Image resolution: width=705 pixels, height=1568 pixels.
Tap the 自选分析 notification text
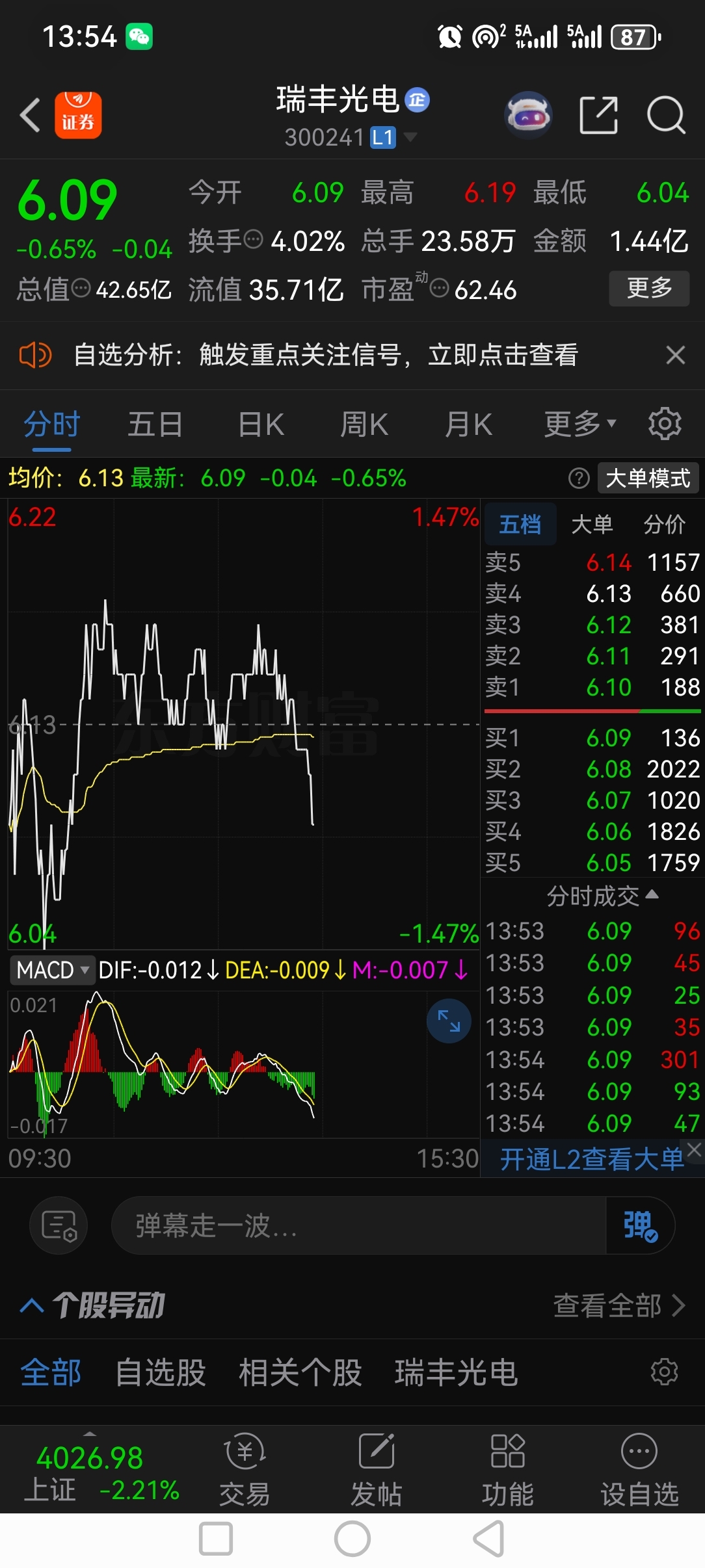click(x=325, y=355)
